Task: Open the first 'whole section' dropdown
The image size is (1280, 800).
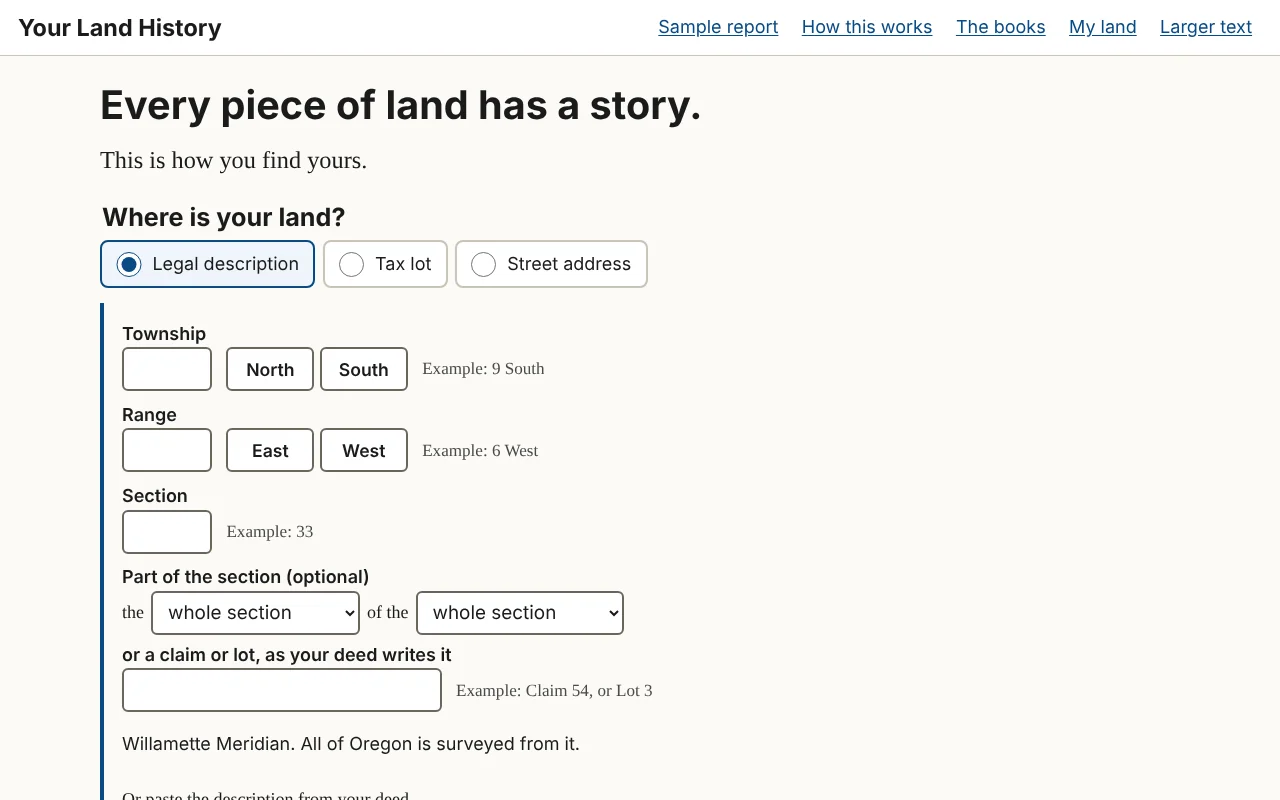Action: (x=255, y=613)
